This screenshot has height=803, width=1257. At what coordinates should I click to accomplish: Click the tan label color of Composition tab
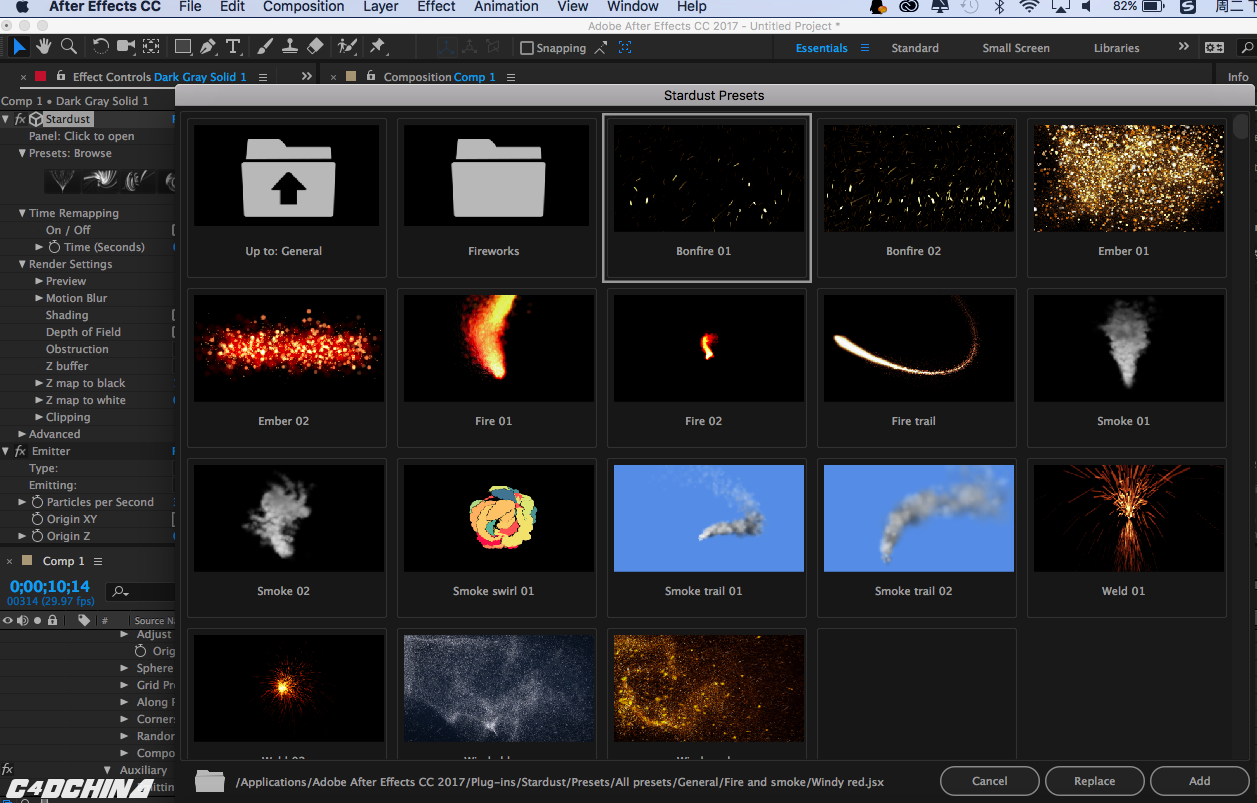point(351,76)
